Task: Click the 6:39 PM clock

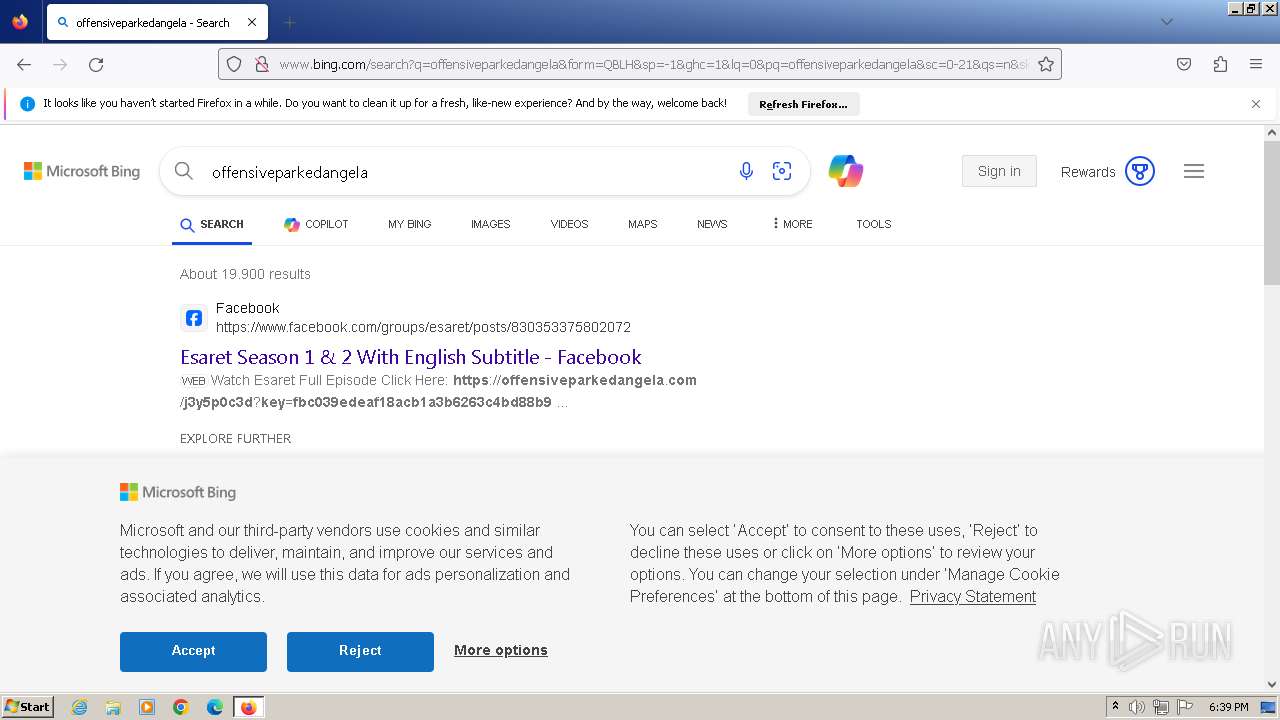Action: 1228,707
